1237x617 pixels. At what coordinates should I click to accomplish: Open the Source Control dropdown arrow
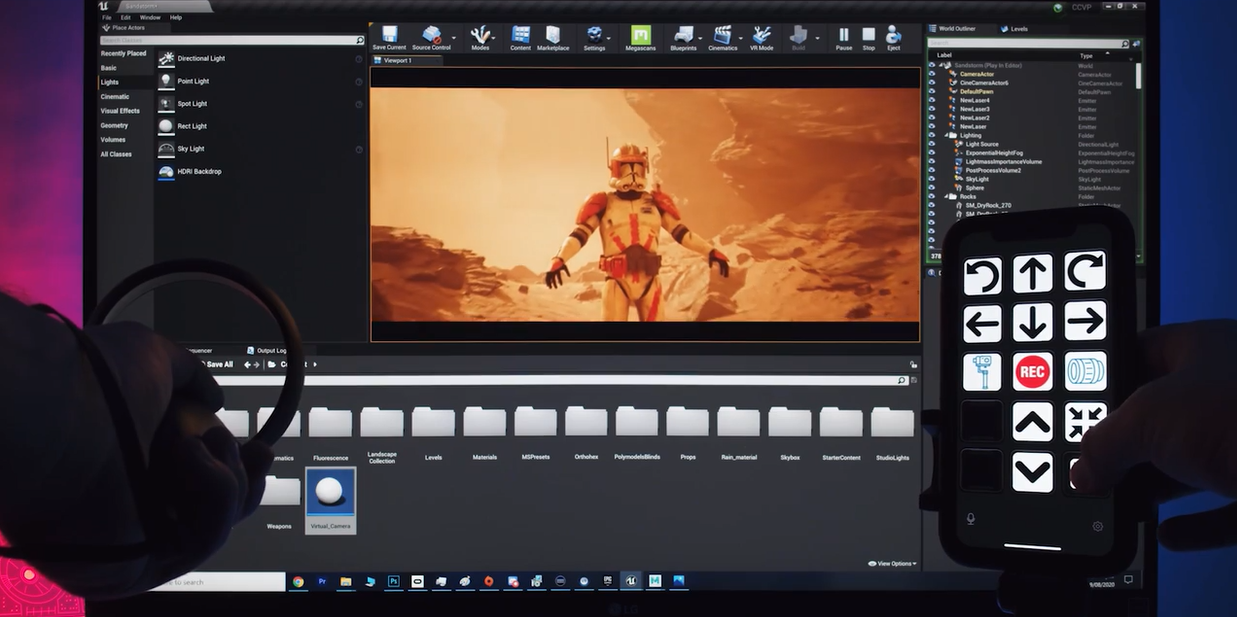point(456,38)
